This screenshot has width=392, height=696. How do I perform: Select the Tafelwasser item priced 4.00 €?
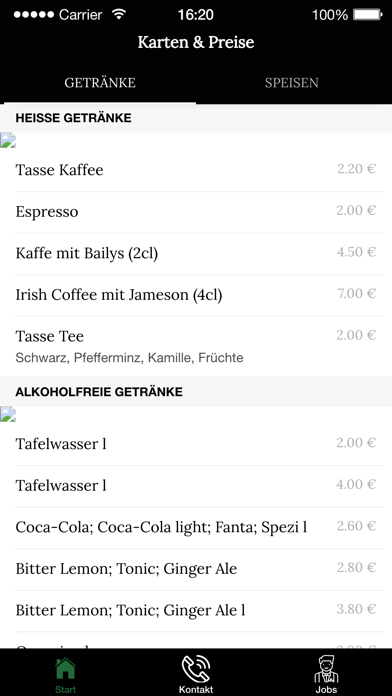click(196, 486)
